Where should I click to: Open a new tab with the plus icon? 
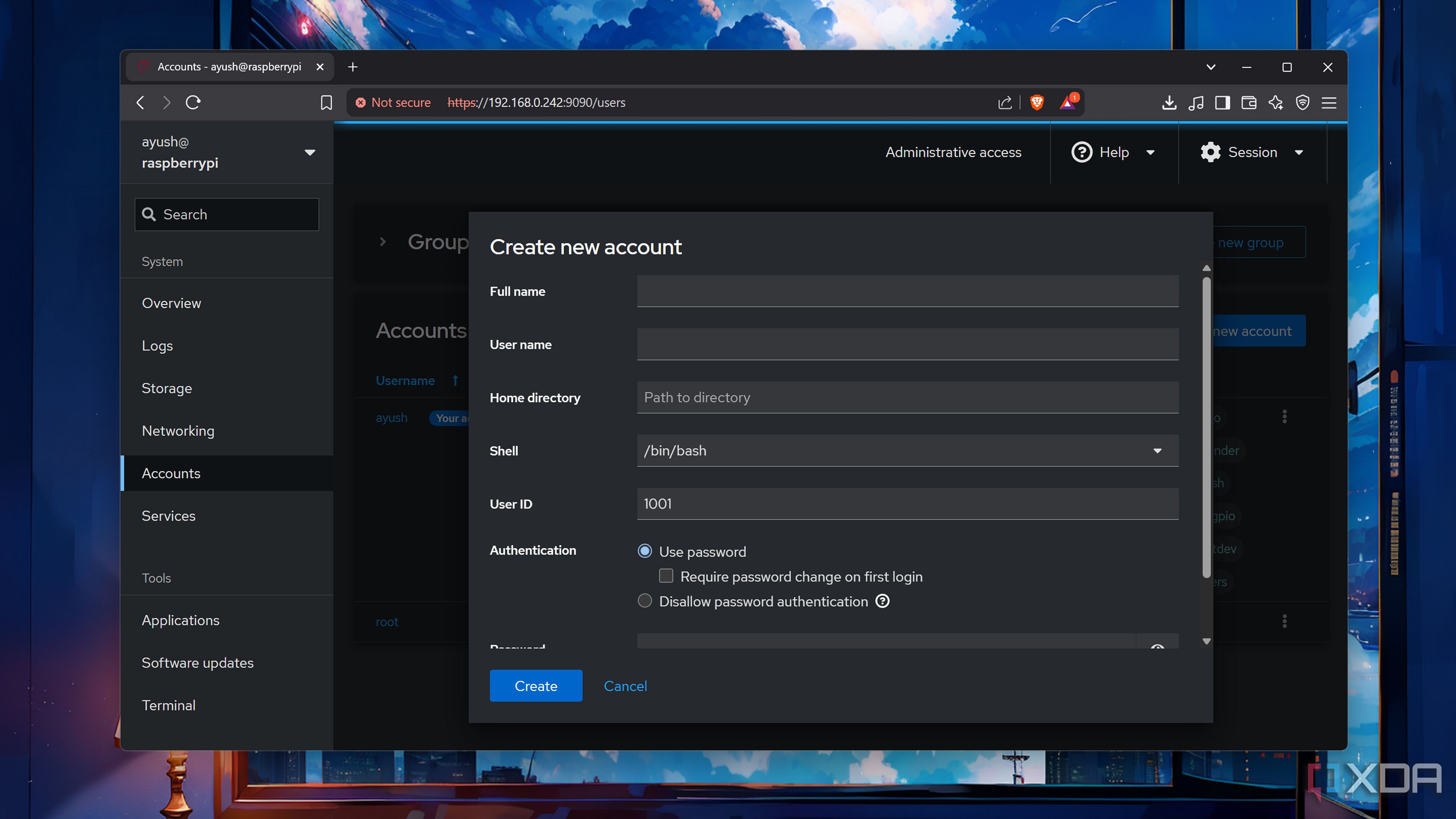pyautogui.click(x=353, y=67)
